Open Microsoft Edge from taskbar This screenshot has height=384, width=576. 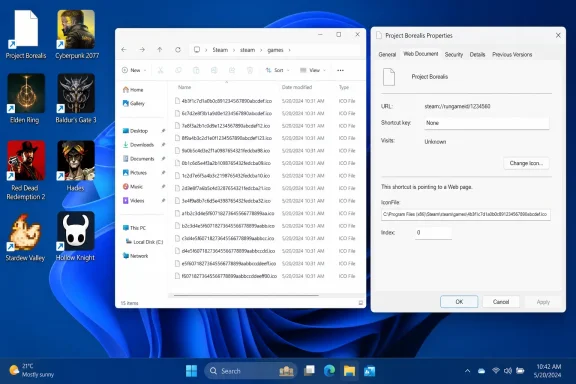(330, 371)
